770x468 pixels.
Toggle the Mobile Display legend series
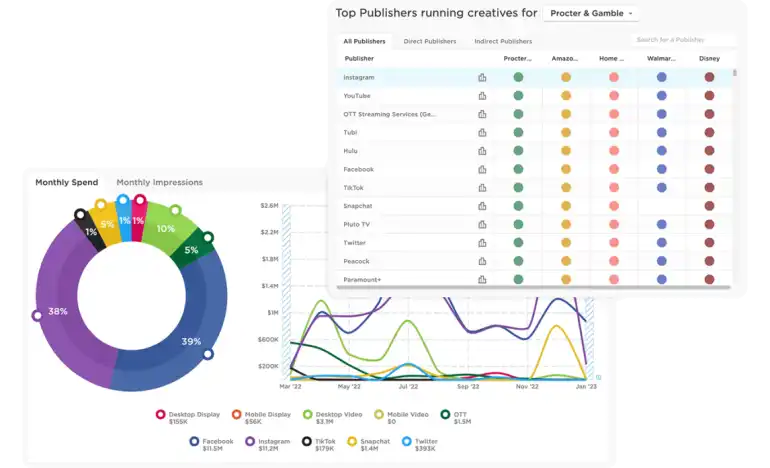[x=261, y=417]
